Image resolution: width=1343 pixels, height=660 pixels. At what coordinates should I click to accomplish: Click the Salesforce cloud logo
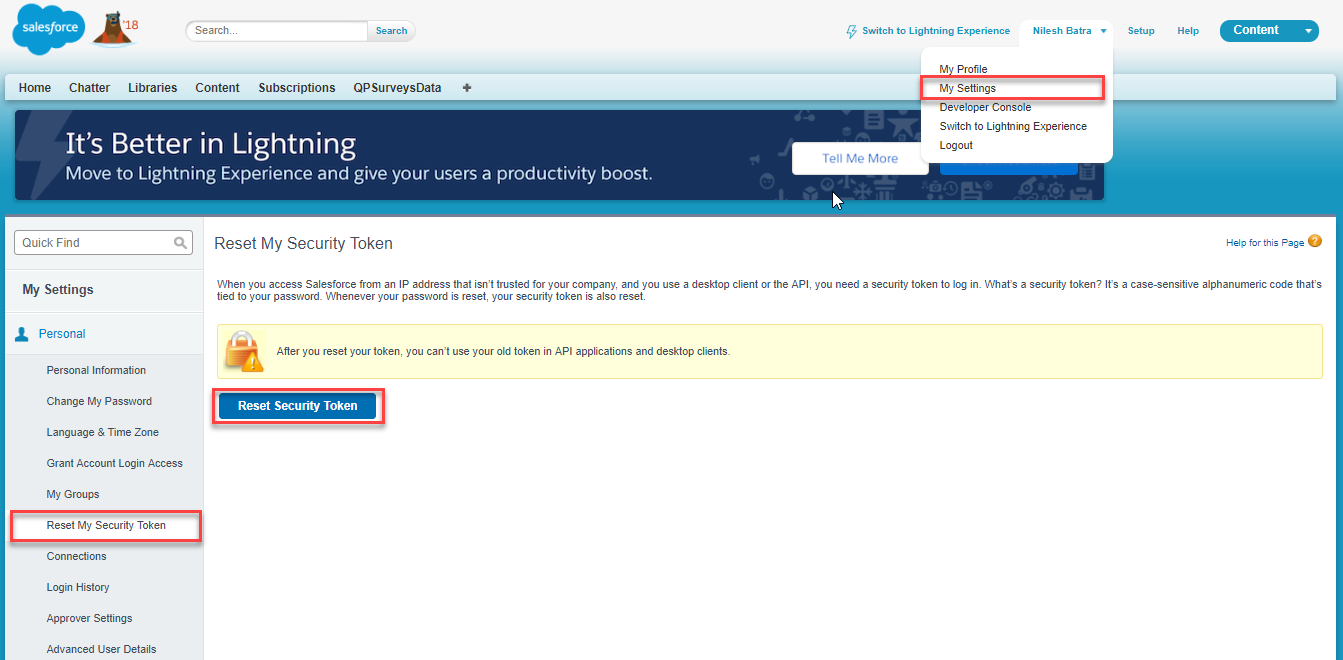pos(48,29)
